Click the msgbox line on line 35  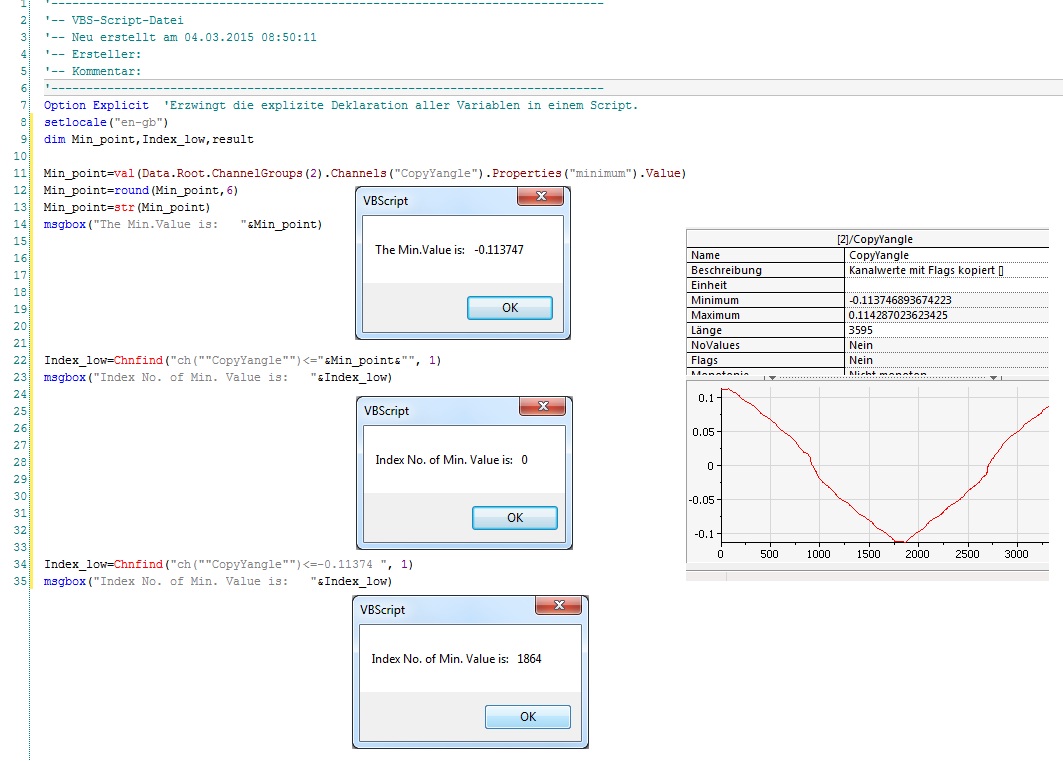coord(218,581)
